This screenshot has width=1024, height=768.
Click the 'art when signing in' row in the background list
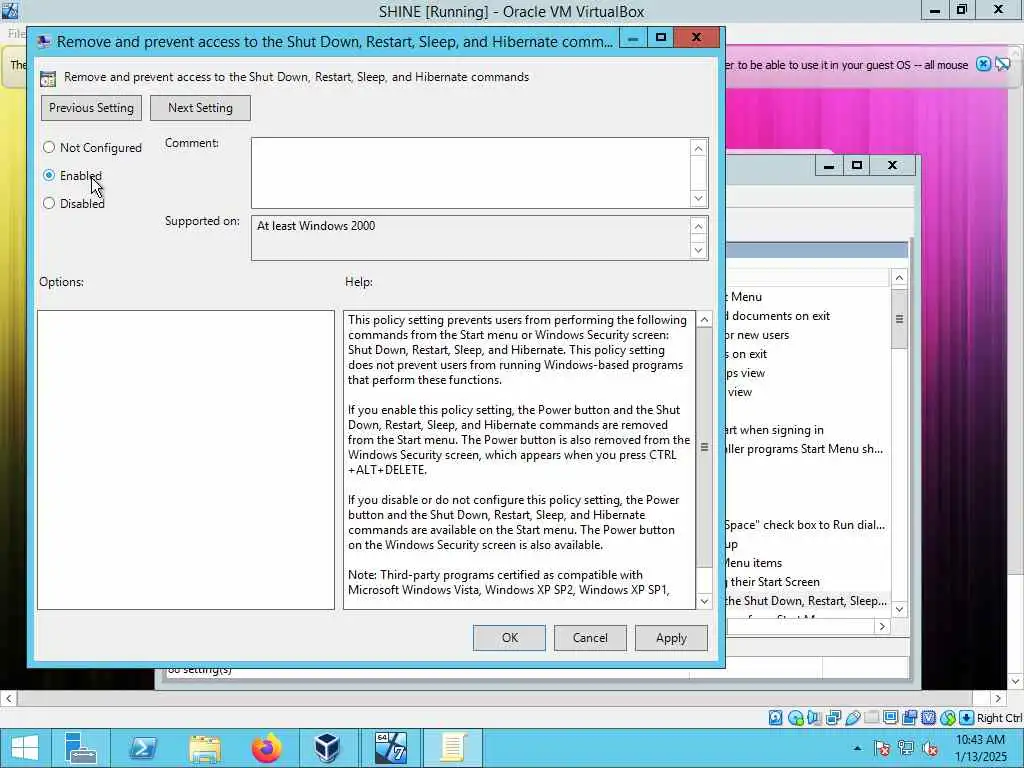[x=807, y=430]
